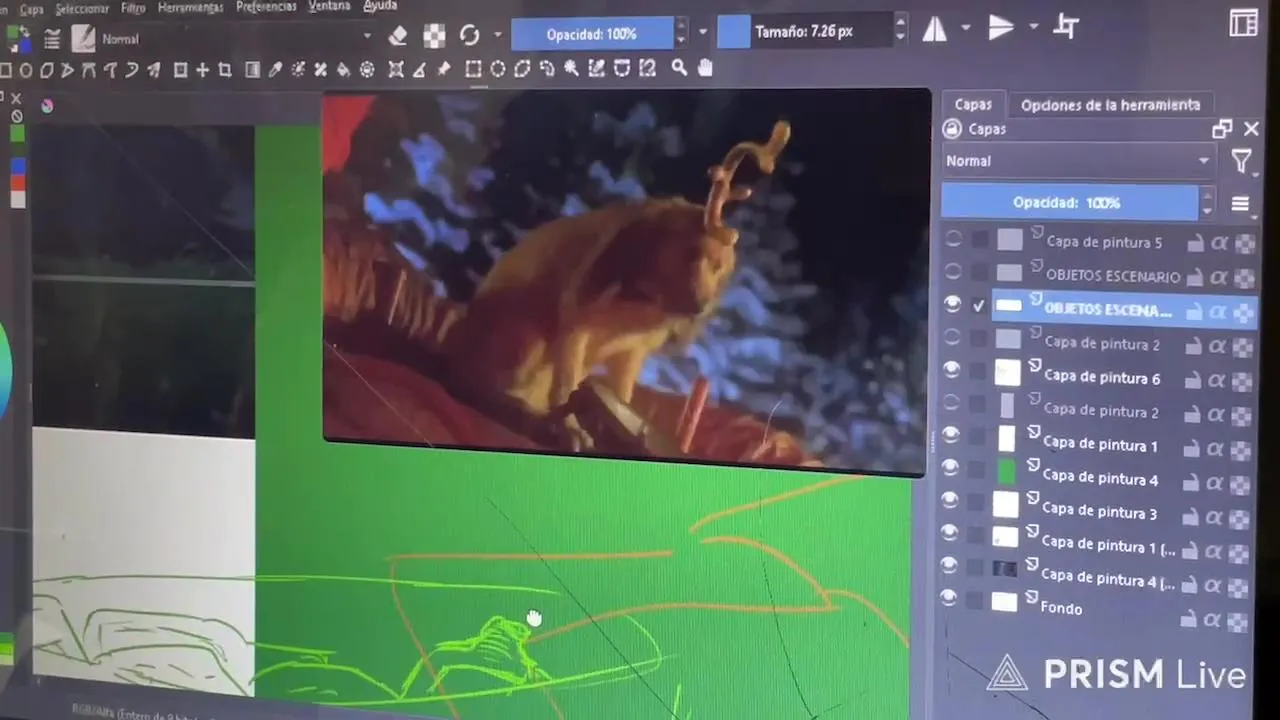Switch to the Capas tab
Viewport: 1280px width, 720px height.
pos(973,104)
